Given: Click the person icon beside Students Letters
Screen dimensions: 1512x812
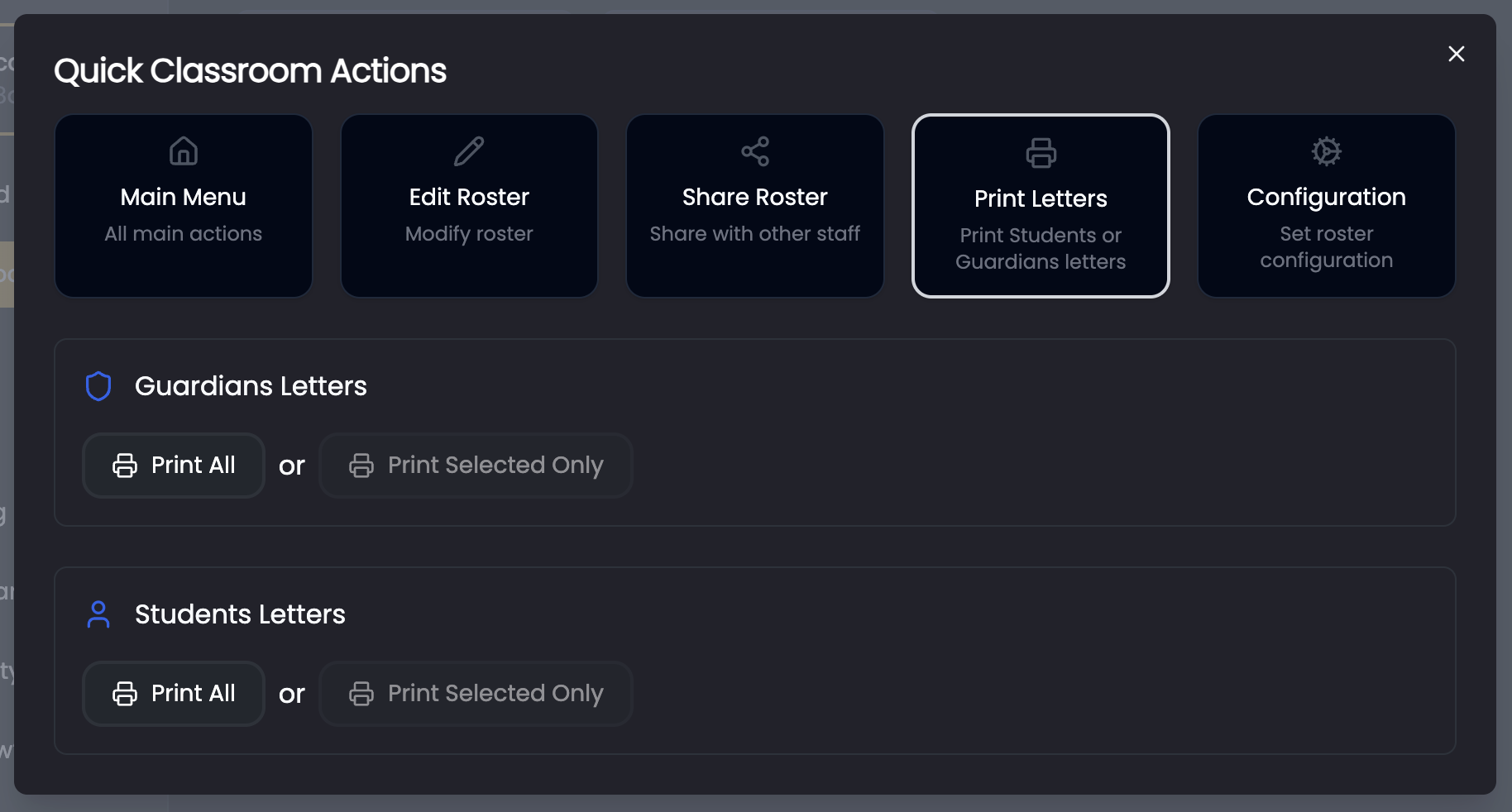Looking at the screenshot, I should point(98,614).
